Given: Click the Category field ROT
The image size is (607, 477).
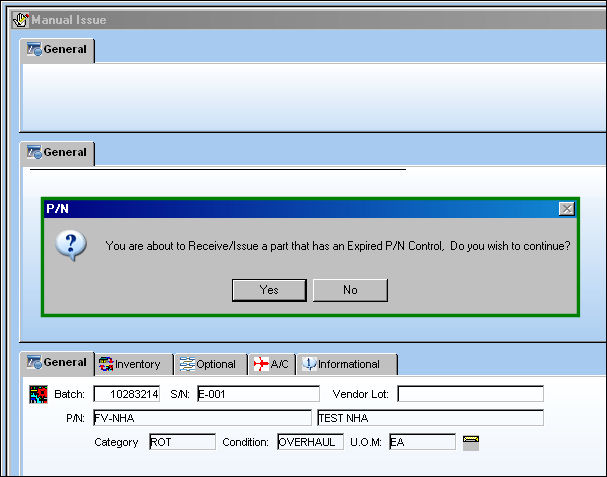Looking at the screenshot, I should 182,442.
